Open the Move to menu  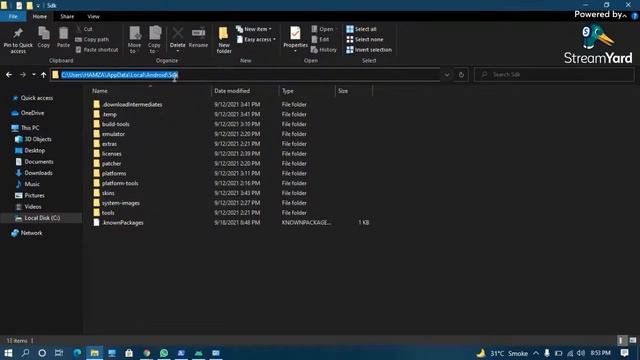pos(134,40)
